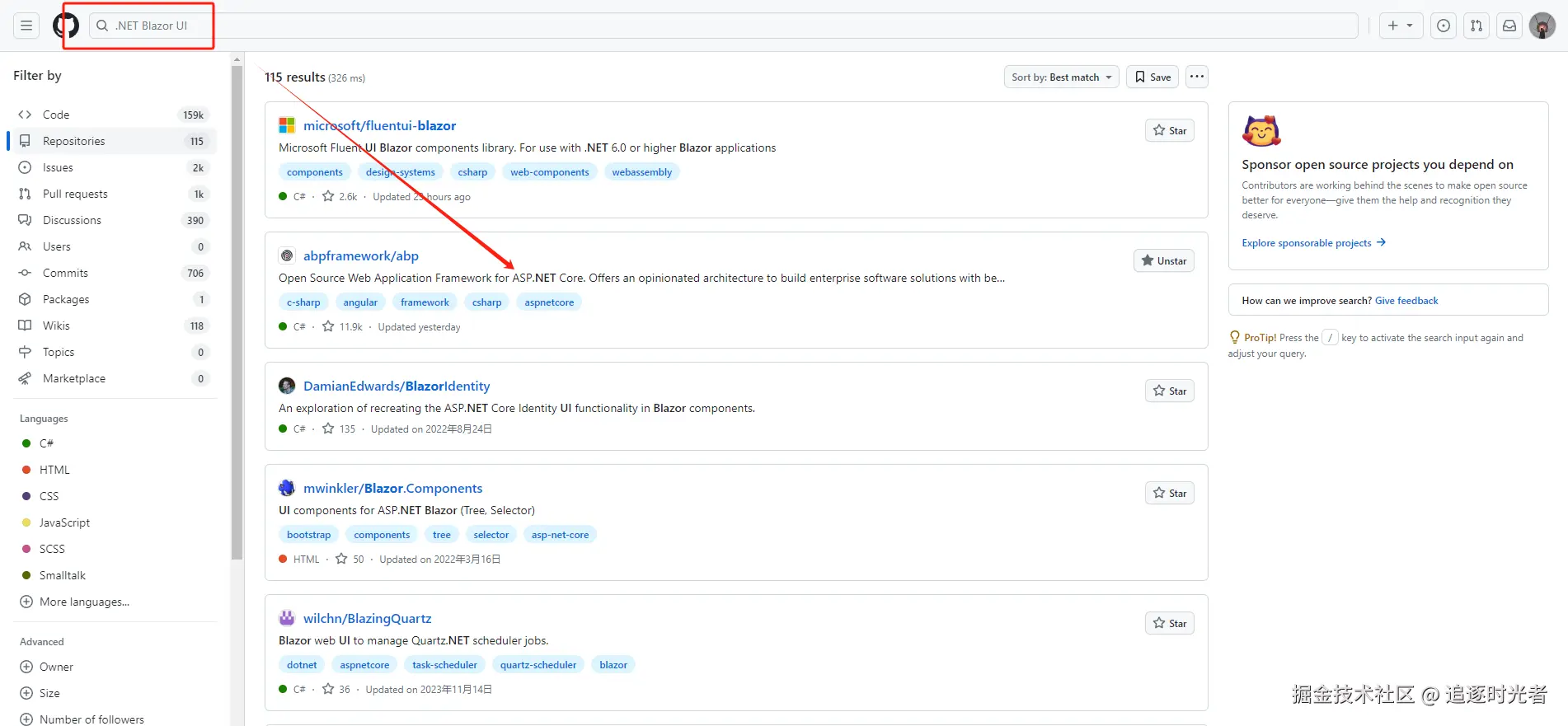The image size is (1568, 726).
Task: Unstar the abpframework/abp repository
Action: point(1164,260)
